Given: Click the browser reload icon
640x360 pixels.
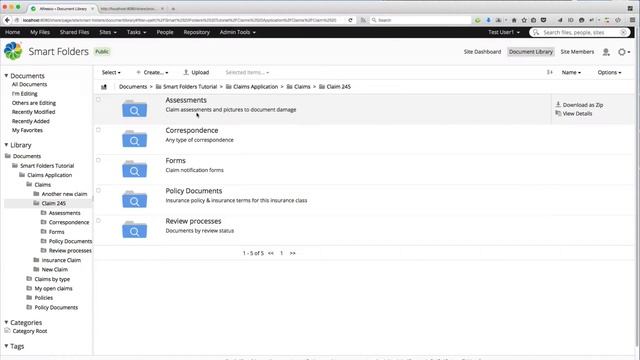Looking at the screenshot, I should [350, 20].
